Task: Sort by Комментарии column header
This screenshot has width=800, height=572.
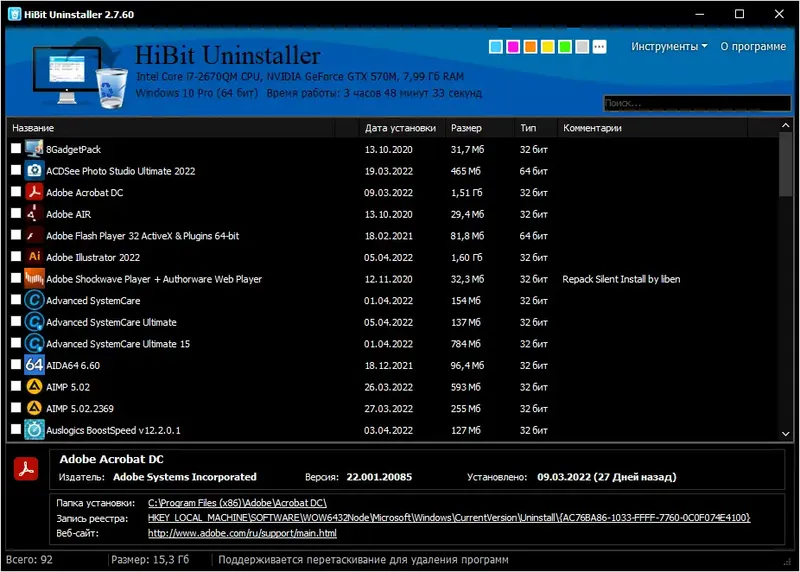Action: [652, 128]
